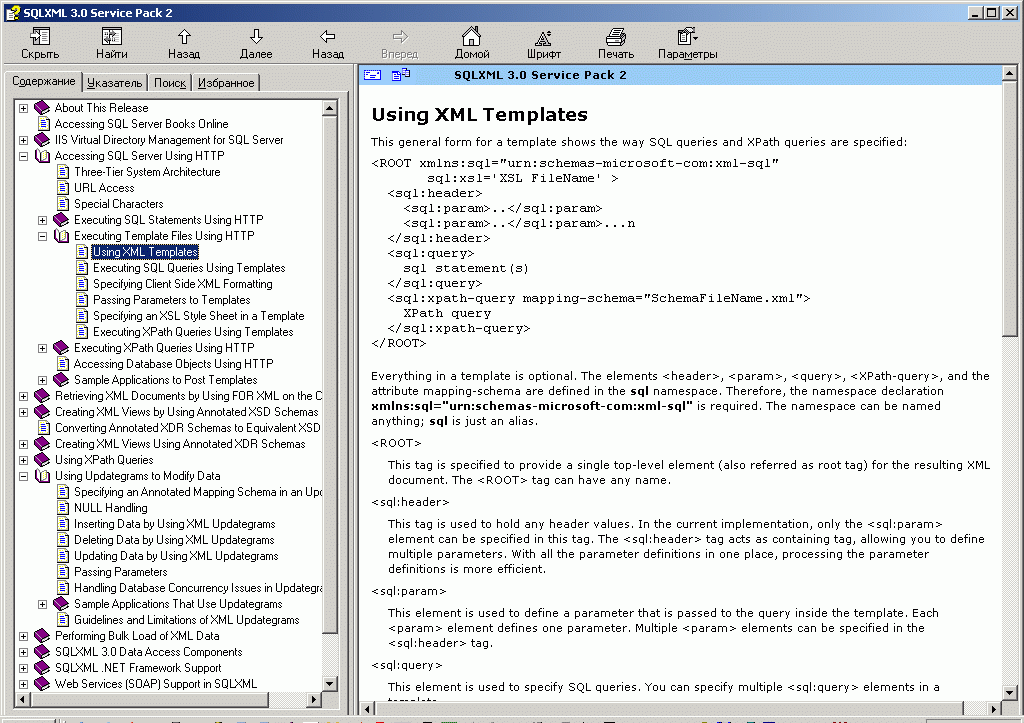
Task: Click the Домой (Home) toolbar icon
Action: coord(472,37)
